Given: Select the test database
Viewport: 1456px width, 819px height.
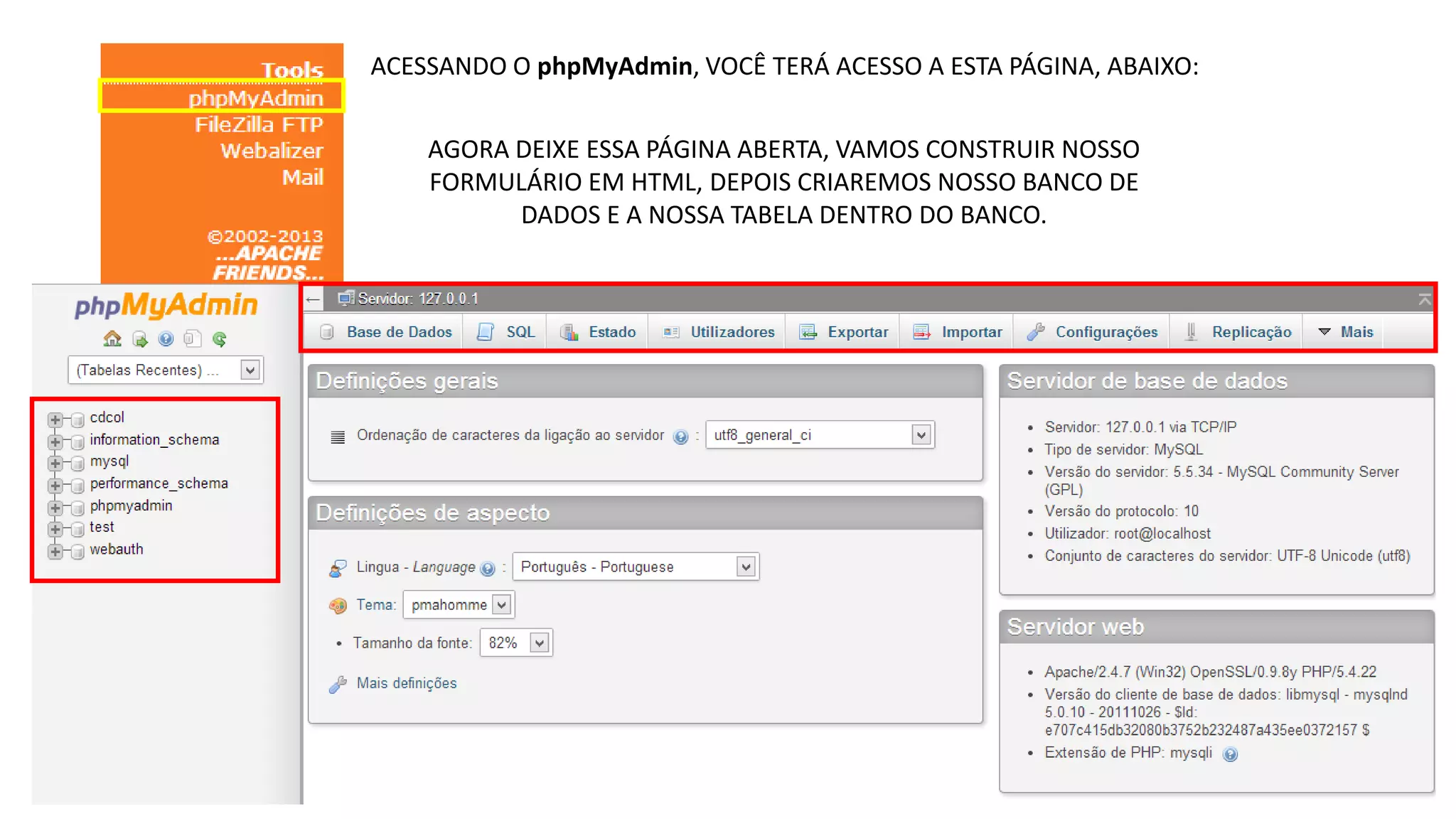Looking at the screenshot, I should coord(102,528).
